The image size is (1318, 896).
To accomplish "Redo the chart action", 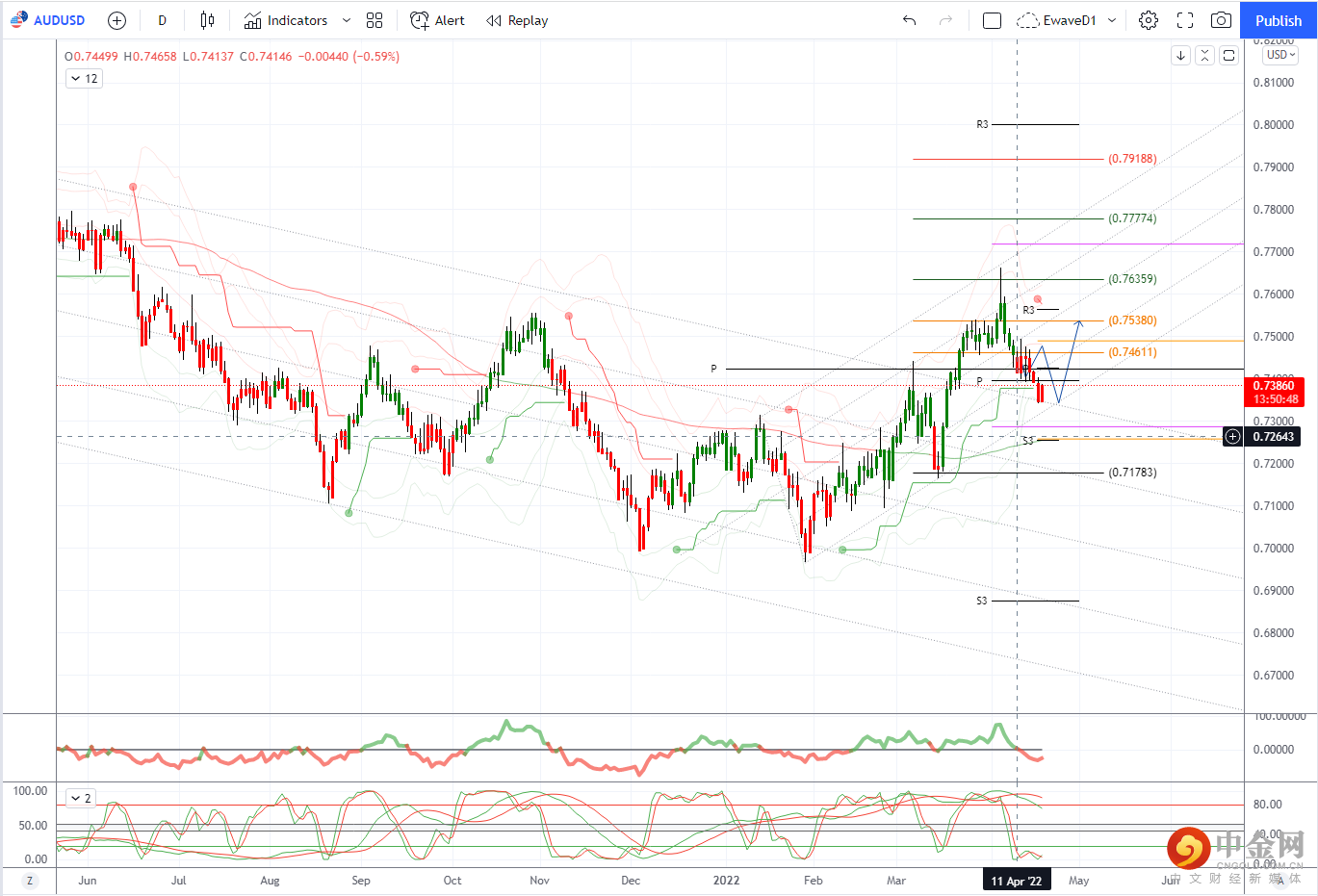I will 945,20.
